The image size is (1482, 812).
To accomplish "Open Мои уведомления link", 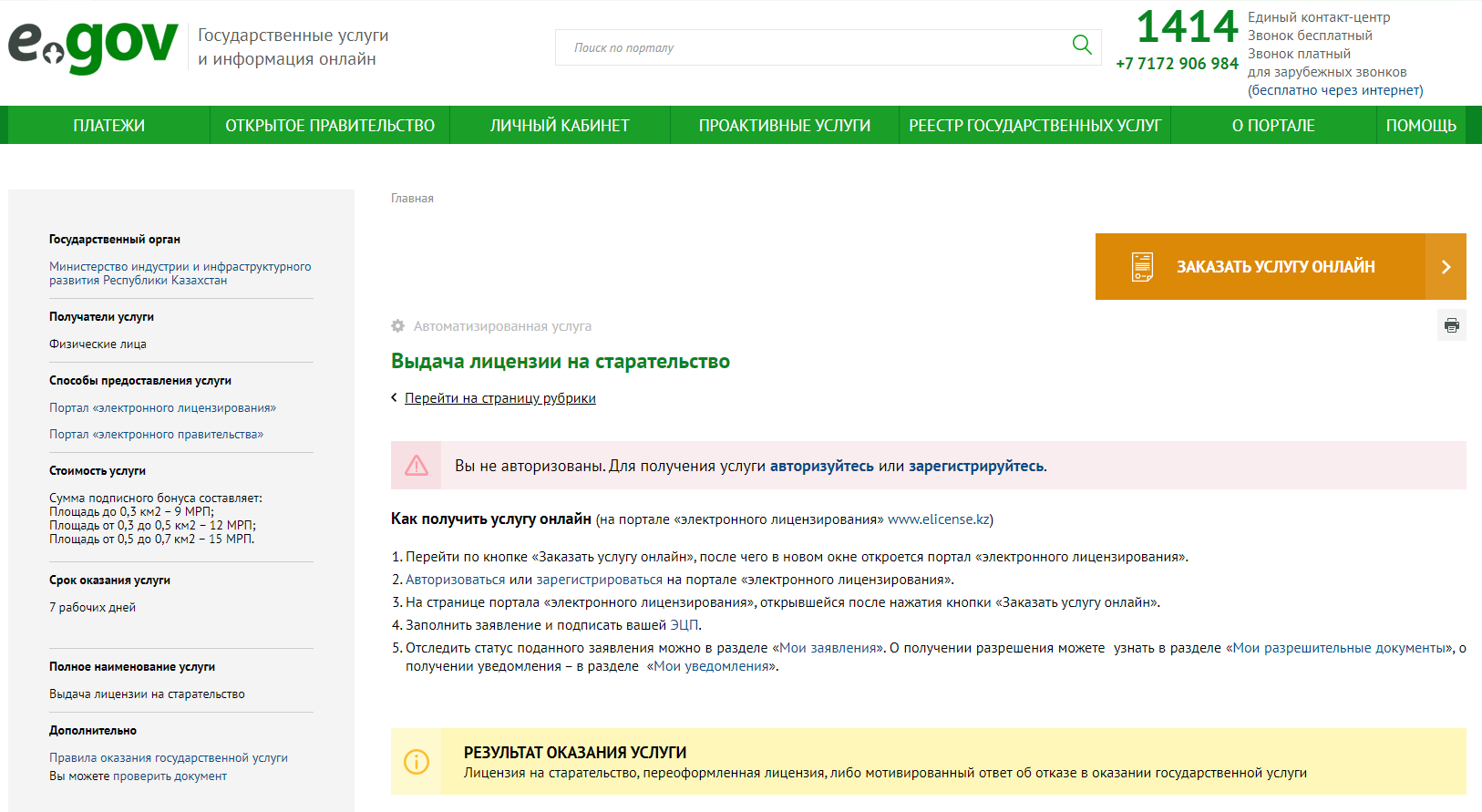I will coord(713,666).
